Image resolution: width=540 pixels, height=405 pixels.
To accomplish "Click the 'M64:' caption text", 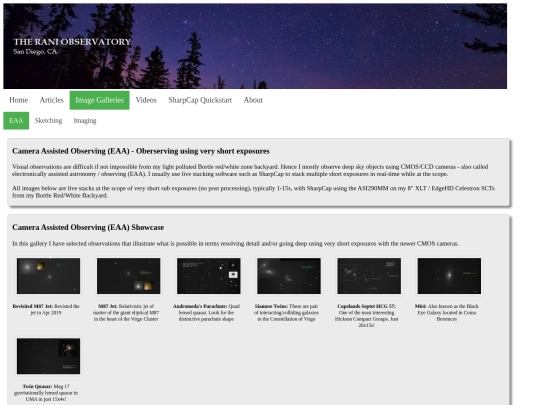I will pyautogui.click(x=420, y=306).
